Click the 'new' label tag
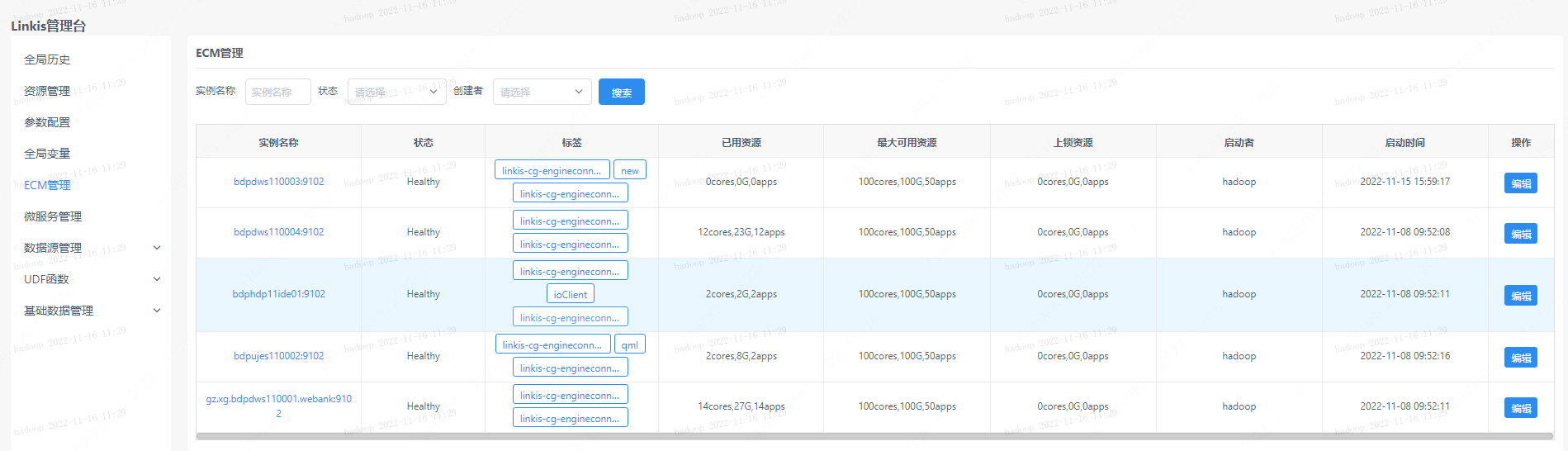Image resolution: width=1568 pixels, height=451 pixels. 630,170
